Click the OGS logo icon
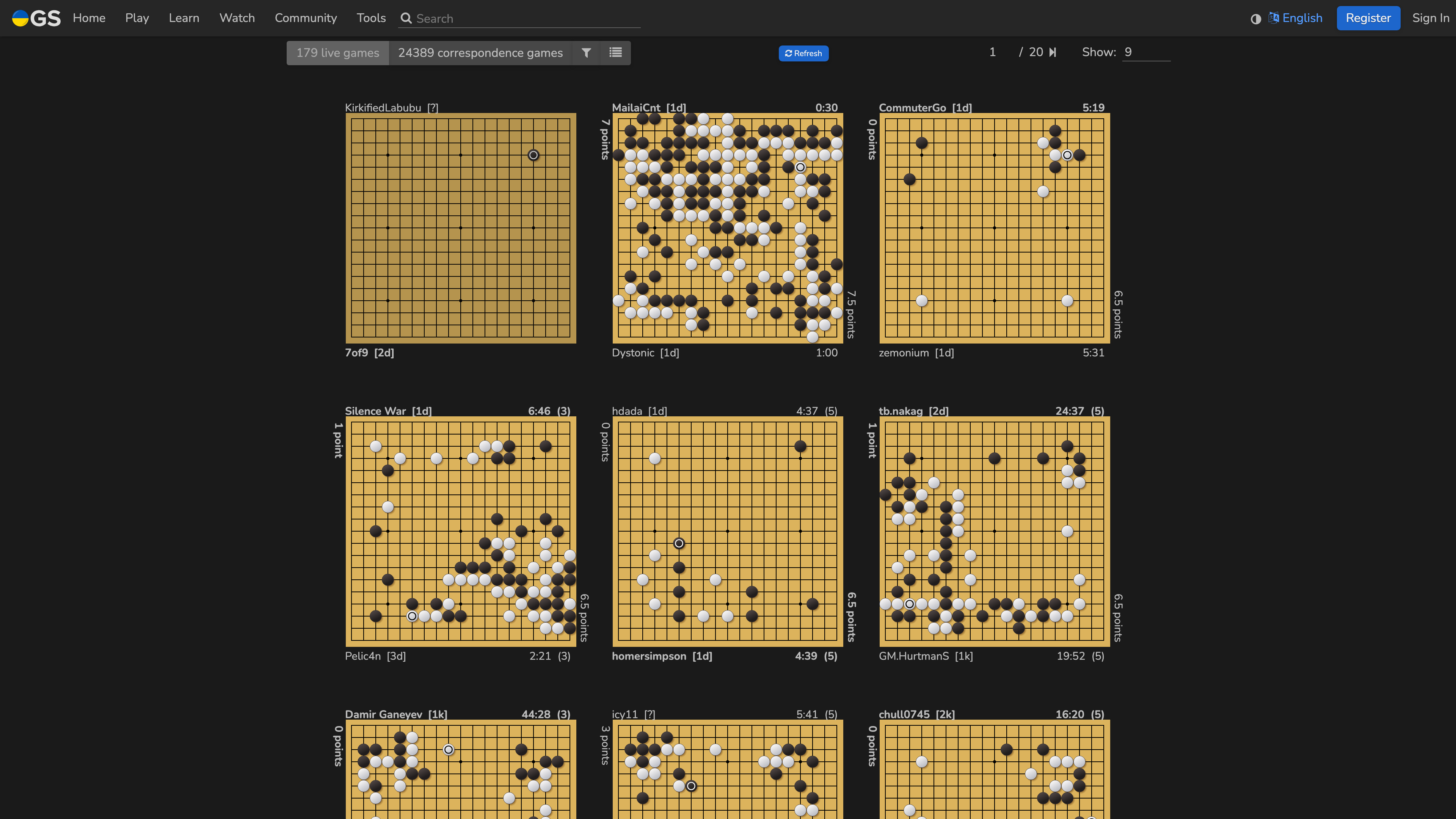Viewport: 1456px width, 819px height. [x=36, y=18]
